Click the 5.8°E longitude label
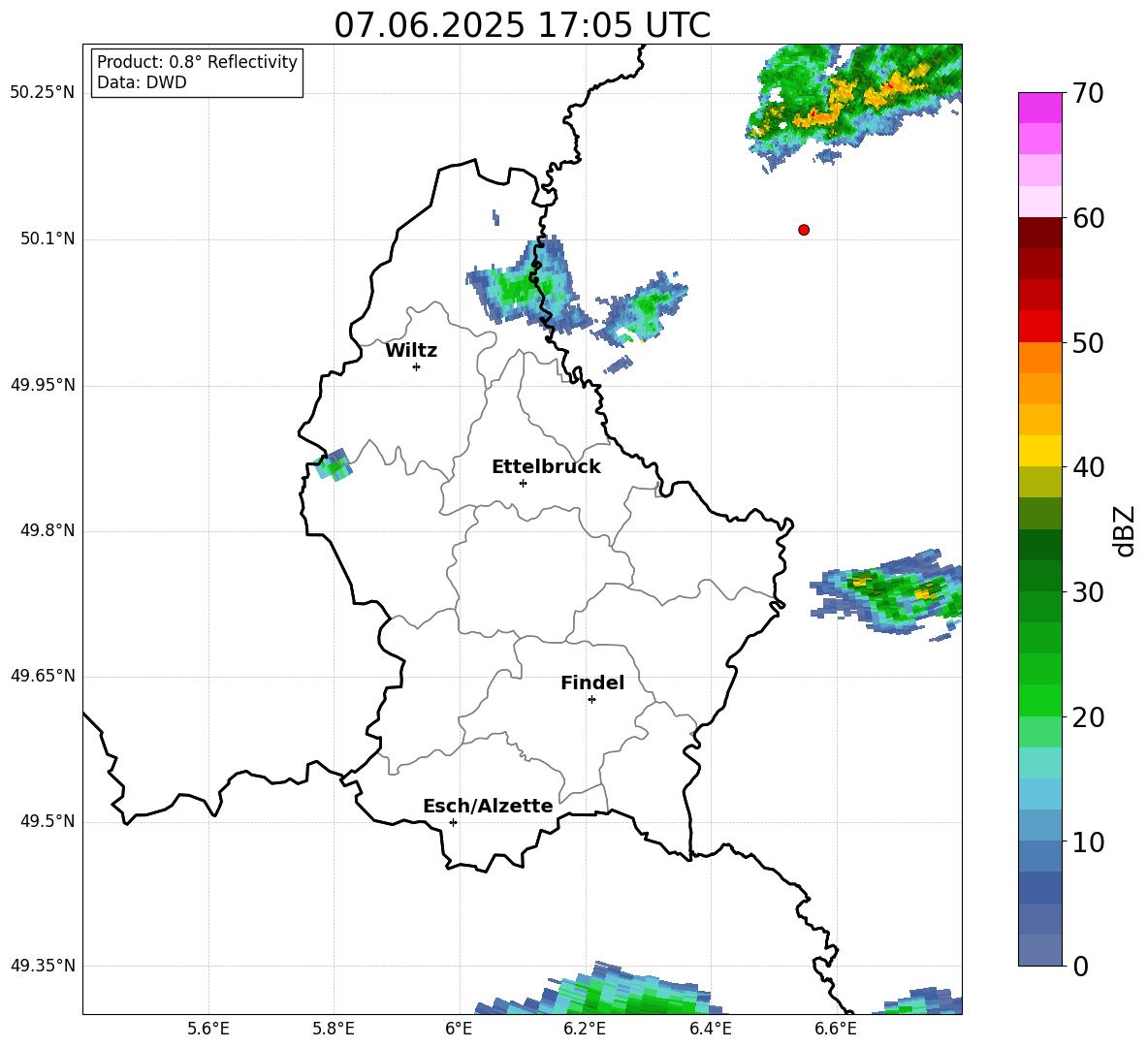The image size is (1148, 1048). click(x=334, y=1029)
